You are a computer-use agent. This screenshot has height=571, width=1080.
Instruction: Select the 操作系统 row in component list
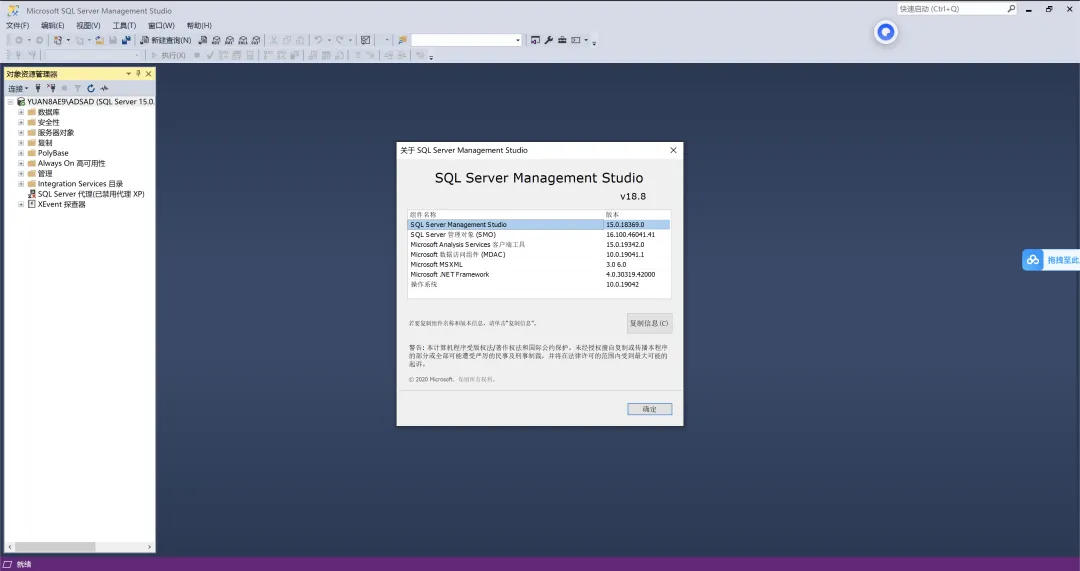(539, 284)
